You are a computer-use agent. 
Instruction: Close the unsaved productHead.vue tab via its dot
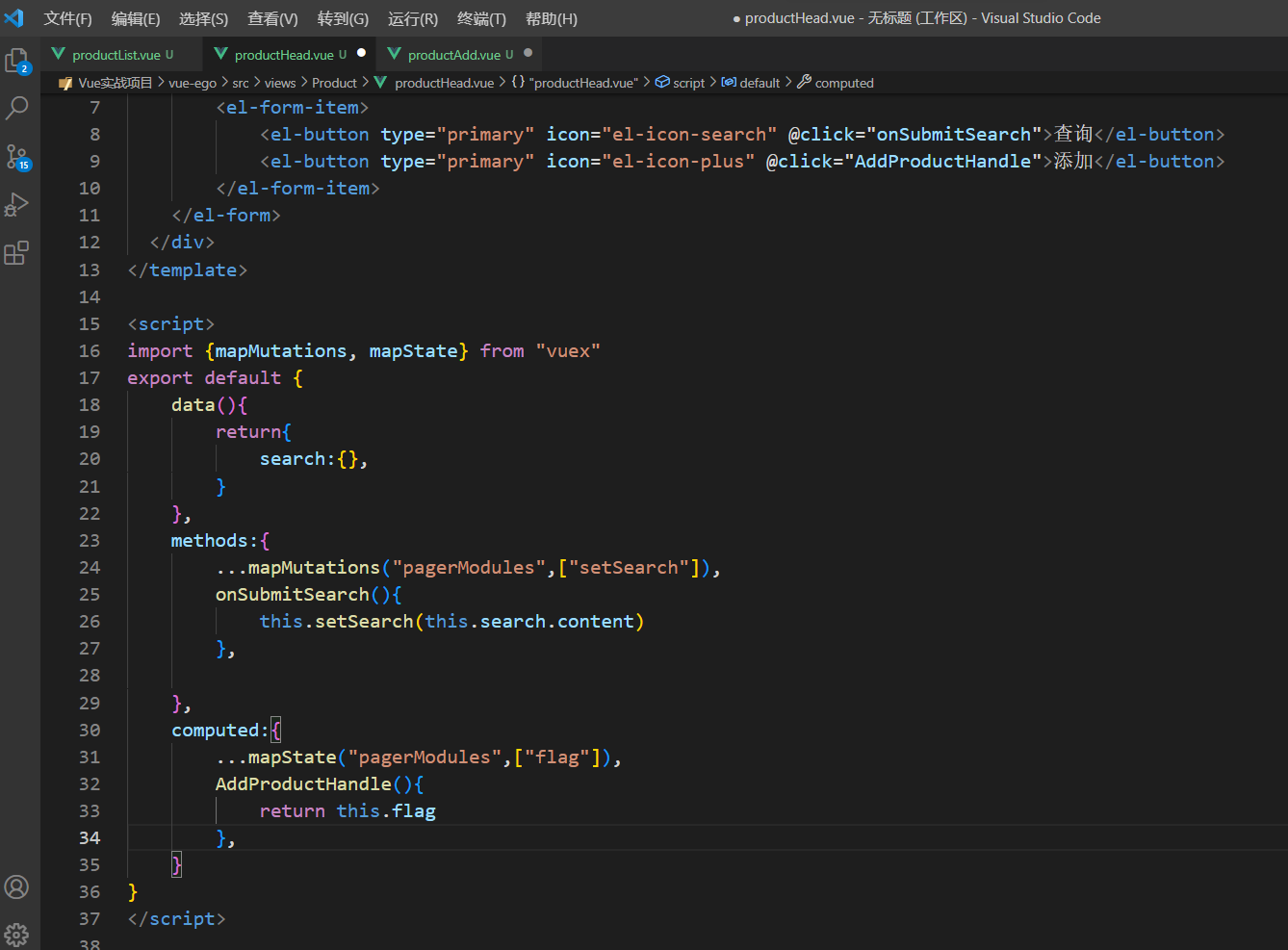(x=362, y=53)
